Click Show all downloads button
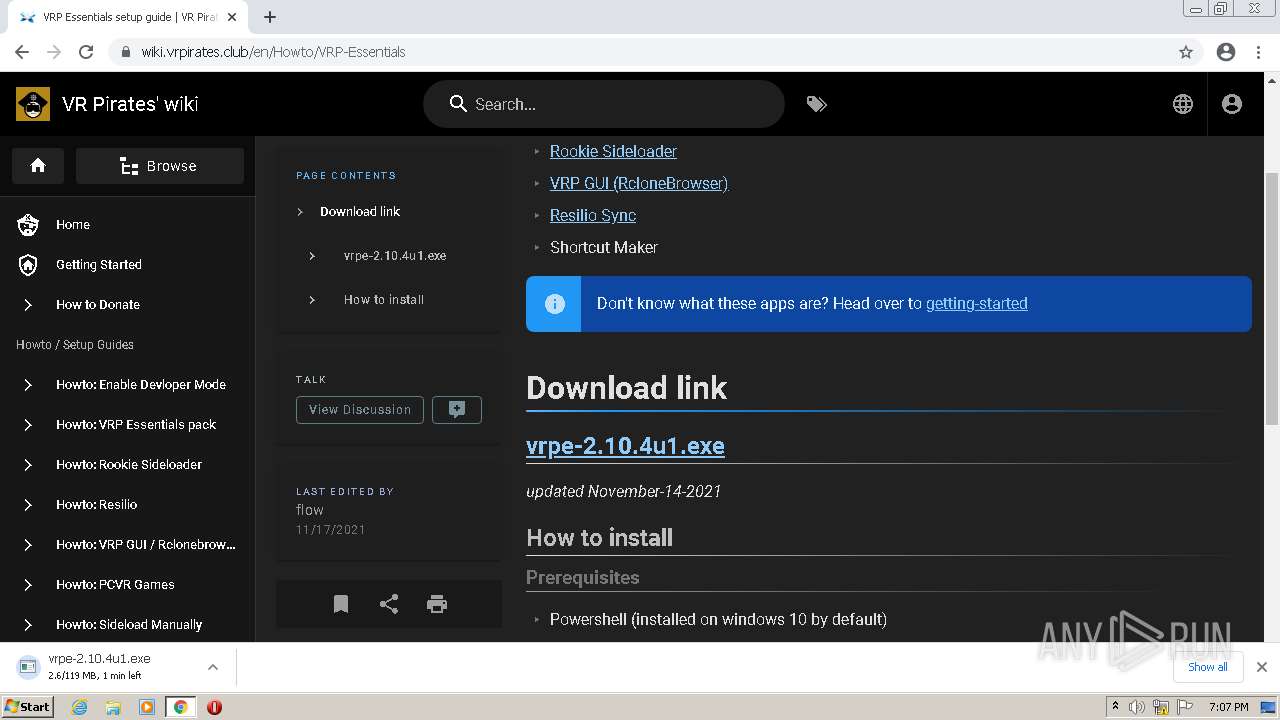The width and height of the screenshot is (1280, 720). (x=1207, y=667)
